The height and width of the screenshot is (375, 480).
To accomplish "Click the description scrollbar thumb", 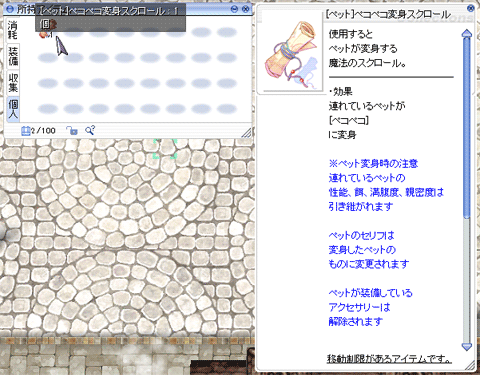I will (x=467, y=128).
